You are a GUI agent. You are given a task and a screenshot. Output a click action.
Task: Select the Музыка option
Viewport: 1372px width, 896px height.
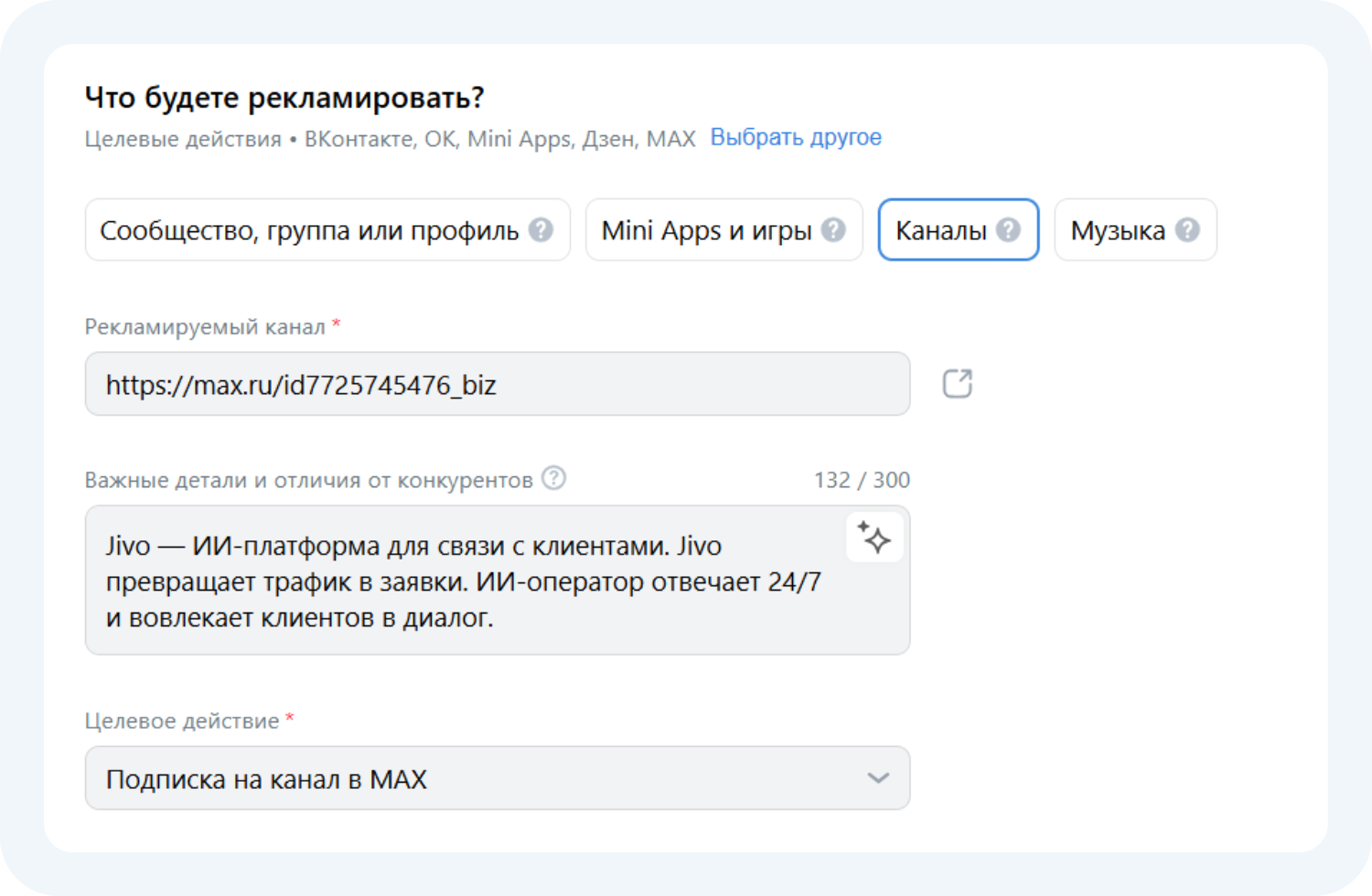pyautogui.click(x=1135, y=229)
